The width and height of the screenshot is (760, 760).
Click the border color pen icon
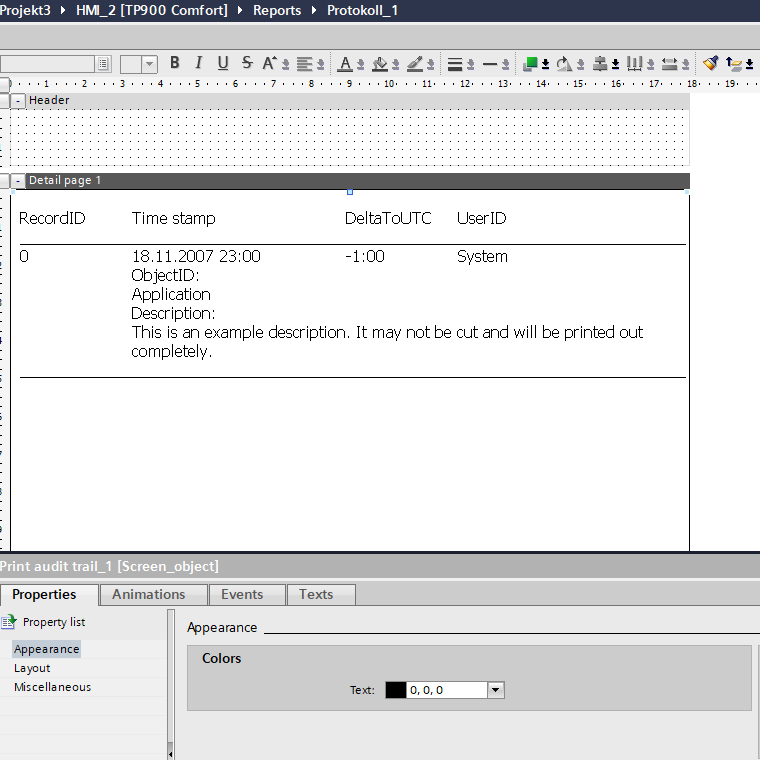pos(415,63)
